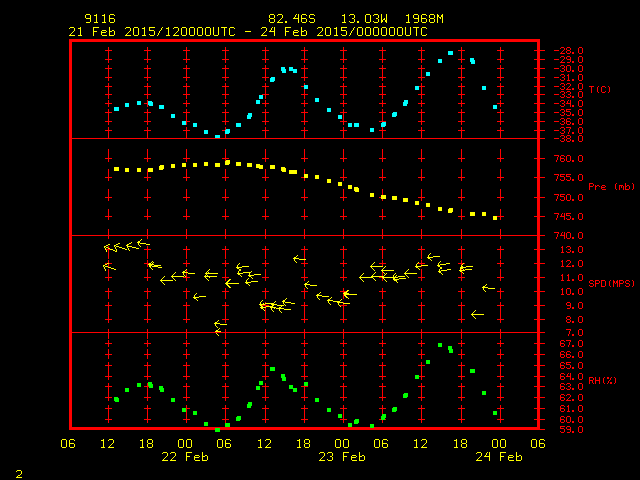
Task: Click the 760.0 pressure tick value
Action: tap(568, 158)
